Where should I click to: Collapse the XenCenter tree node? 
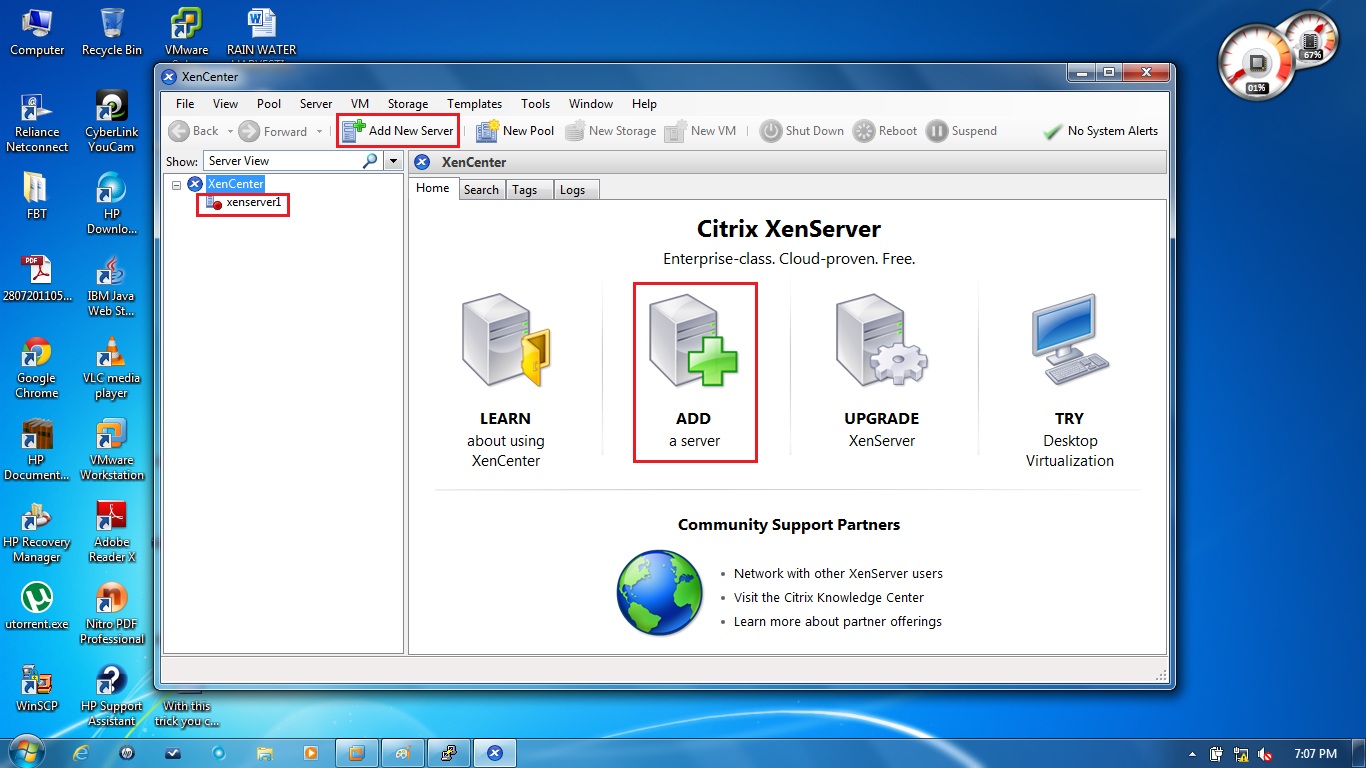176,185
